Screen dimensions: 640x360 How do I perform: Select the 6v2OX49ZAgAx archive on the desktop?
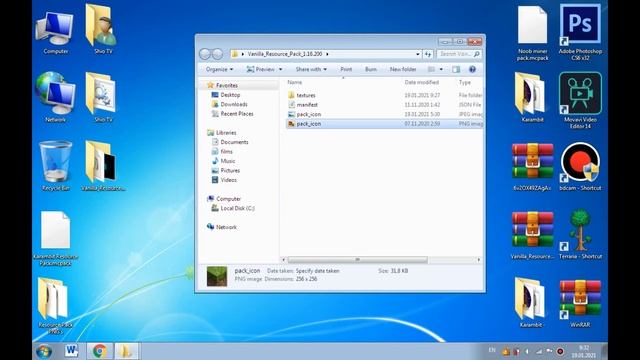point(532,167)
